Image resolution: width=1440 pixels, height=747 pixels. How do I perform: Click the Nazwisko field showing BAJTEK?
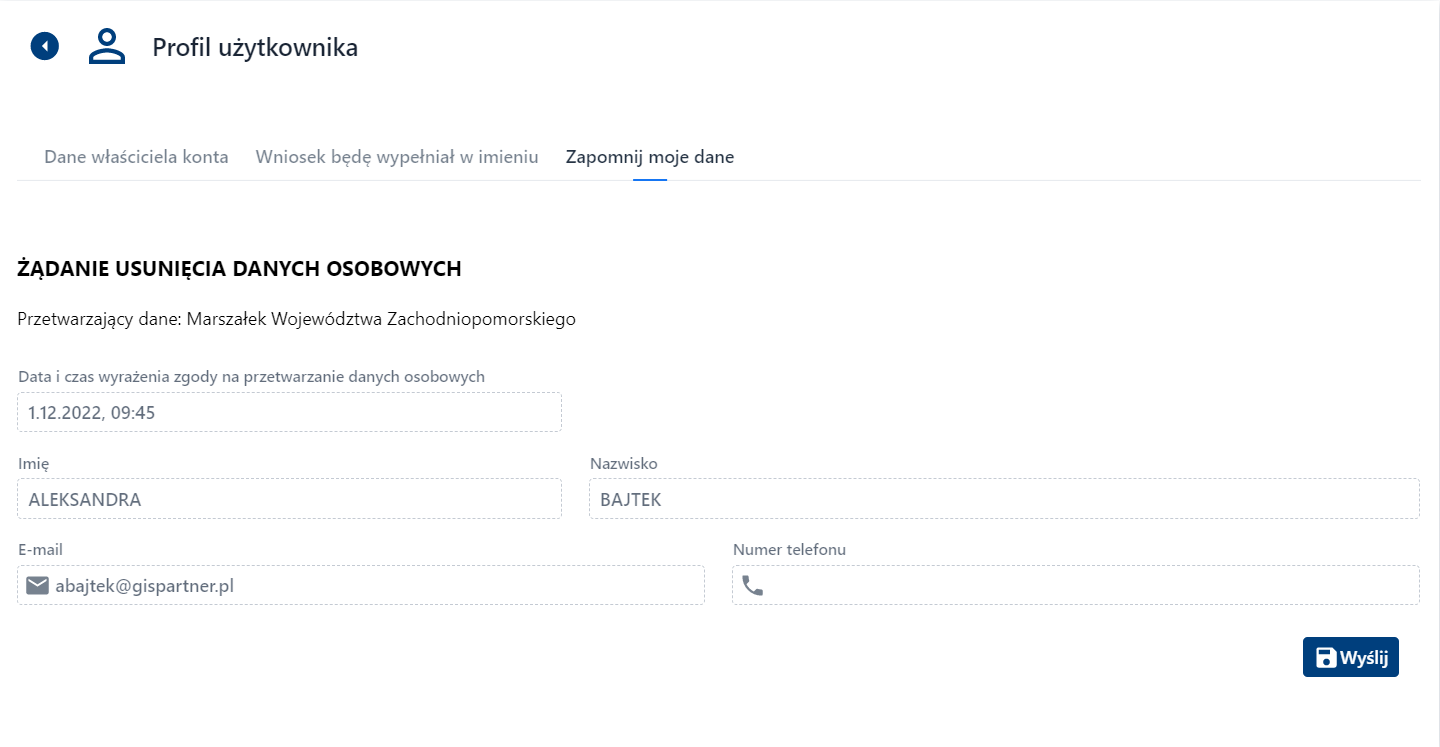(x=1003, y=498)
